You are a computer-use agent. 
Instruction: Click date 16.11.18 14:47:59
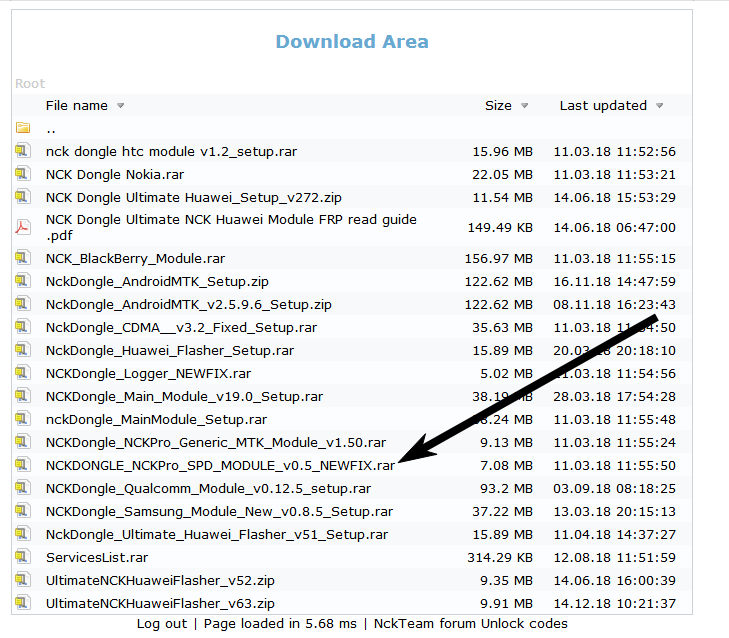[x=614, y=282]
